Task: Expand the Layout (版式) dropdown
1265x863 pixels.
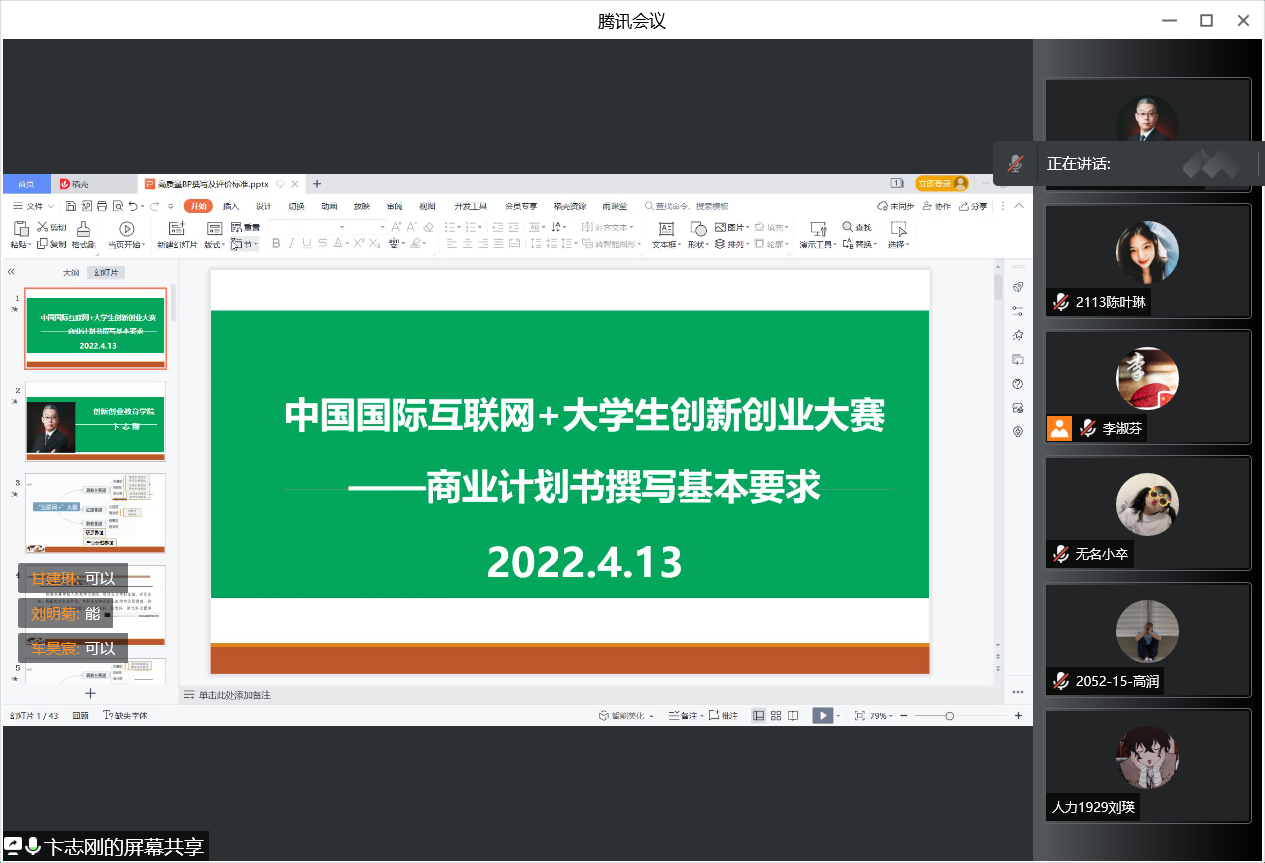Action: [x=214, y=244]
